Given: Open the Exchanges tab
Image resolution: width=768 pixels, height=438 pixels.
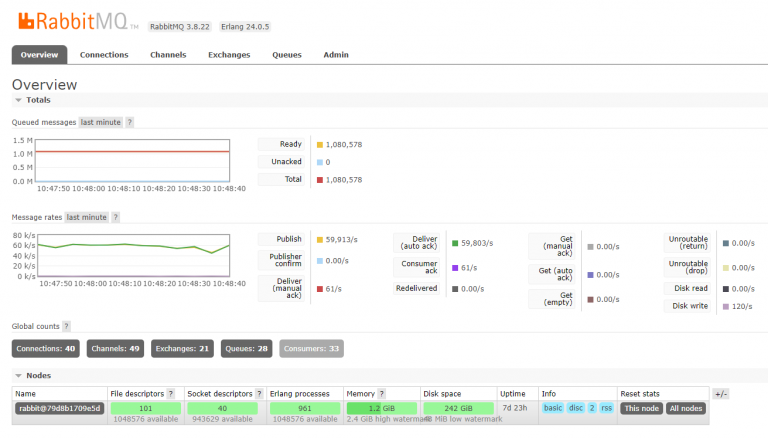Looking at the screenshot, I should tap(229, 55).
